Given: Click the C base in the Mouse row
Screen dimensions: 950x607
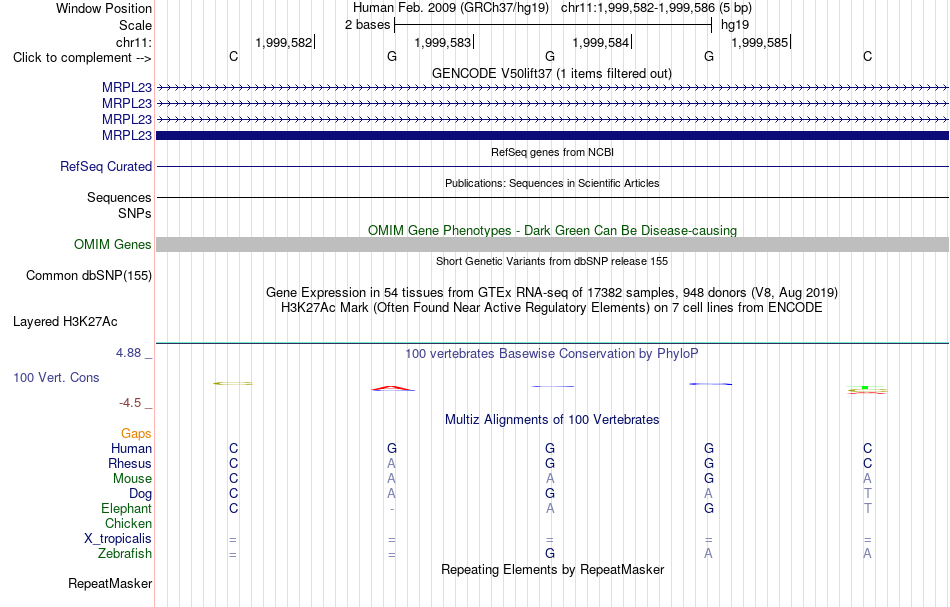Looking at the screenshot, I should 233,479.
